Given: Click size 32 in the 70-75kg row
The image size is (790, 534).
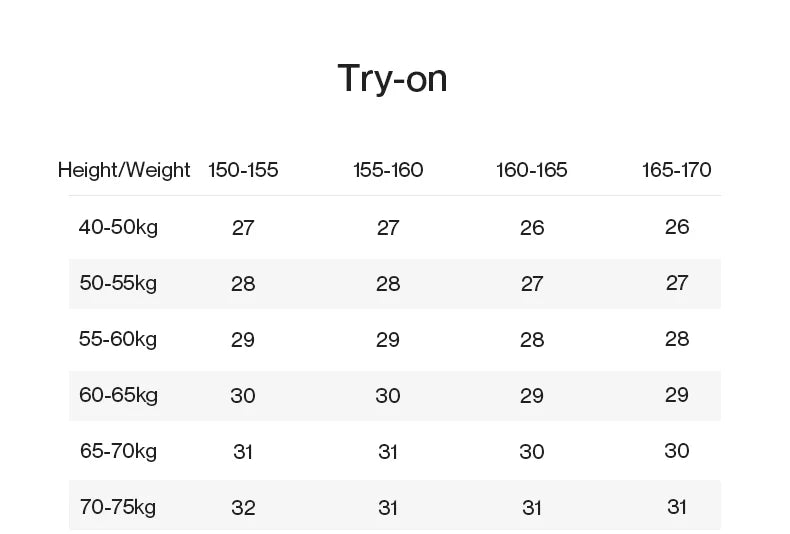Looking at the screenshot, I should [x=243, y=508].
